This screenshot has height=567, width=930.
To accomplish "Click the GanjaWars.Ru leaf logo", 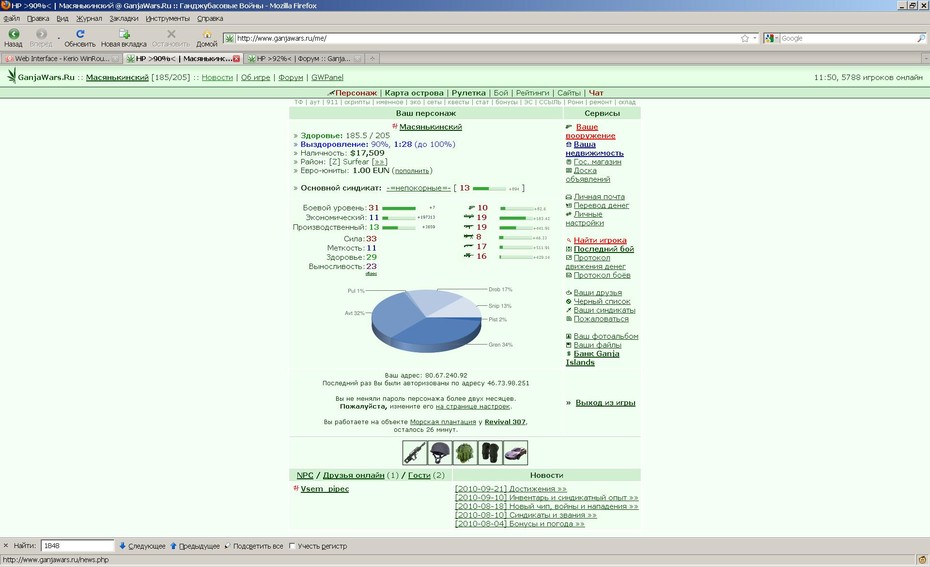I will coord(11,76).
